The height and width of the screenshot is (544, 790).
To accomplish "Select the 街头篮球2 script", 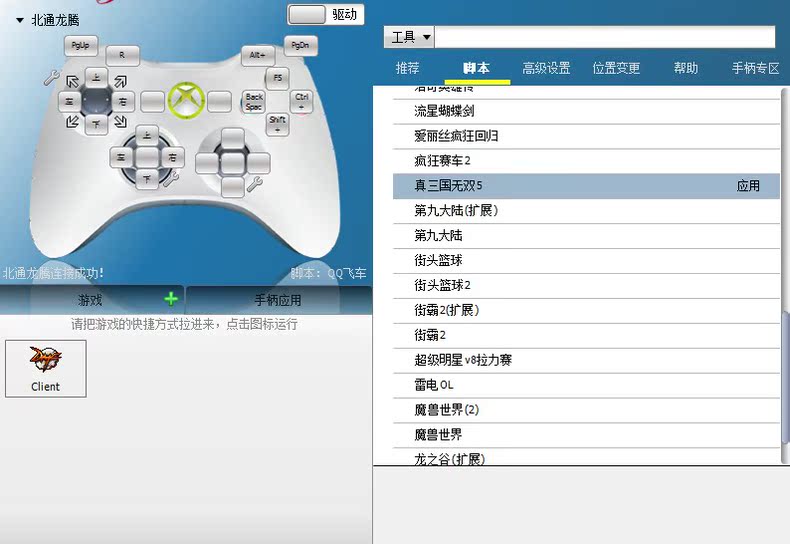I will point(586,286).
